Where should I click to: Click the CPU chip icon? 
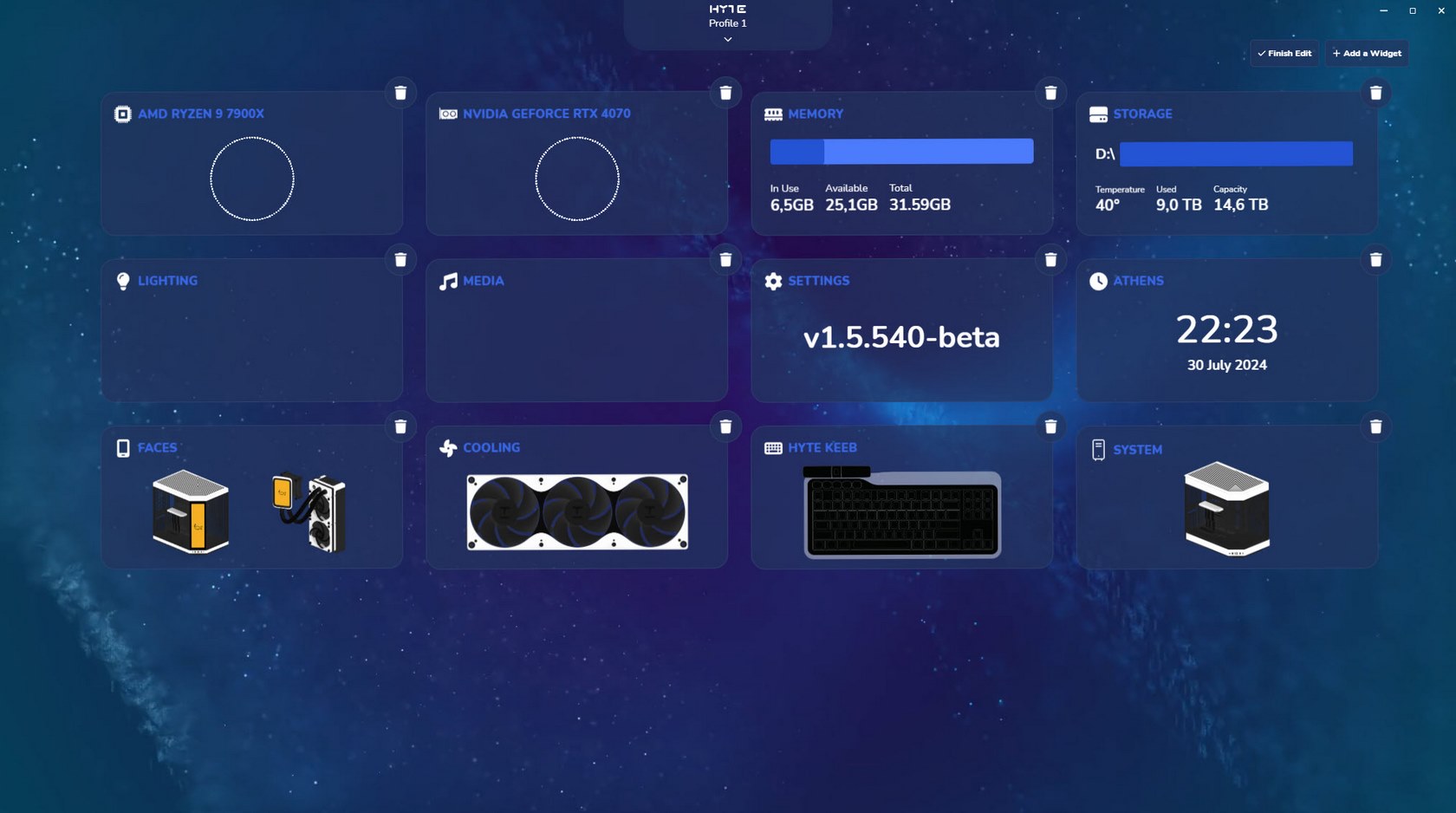[123, 114]
